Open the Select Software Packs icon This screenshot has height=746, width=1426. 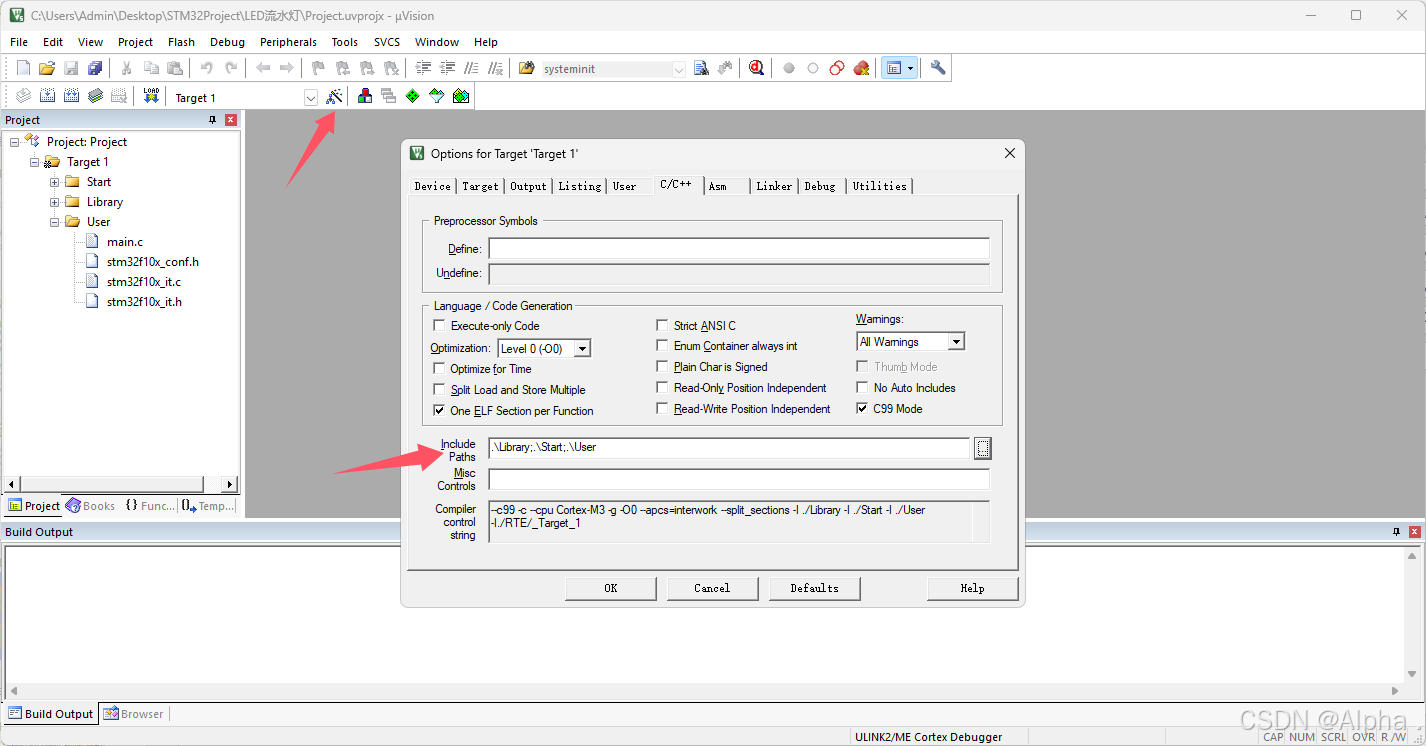click(436, 96)
